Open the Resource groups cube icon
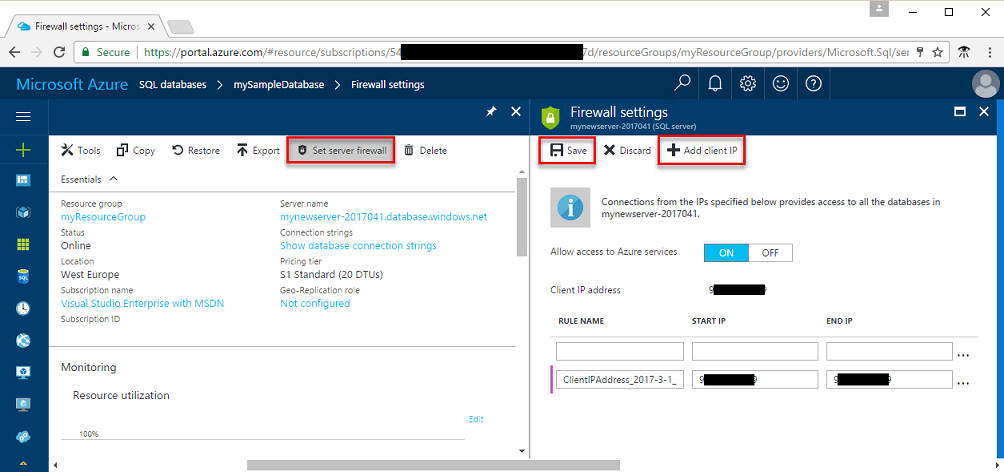This screenshot has height=472, width=1004. (23, 213)
